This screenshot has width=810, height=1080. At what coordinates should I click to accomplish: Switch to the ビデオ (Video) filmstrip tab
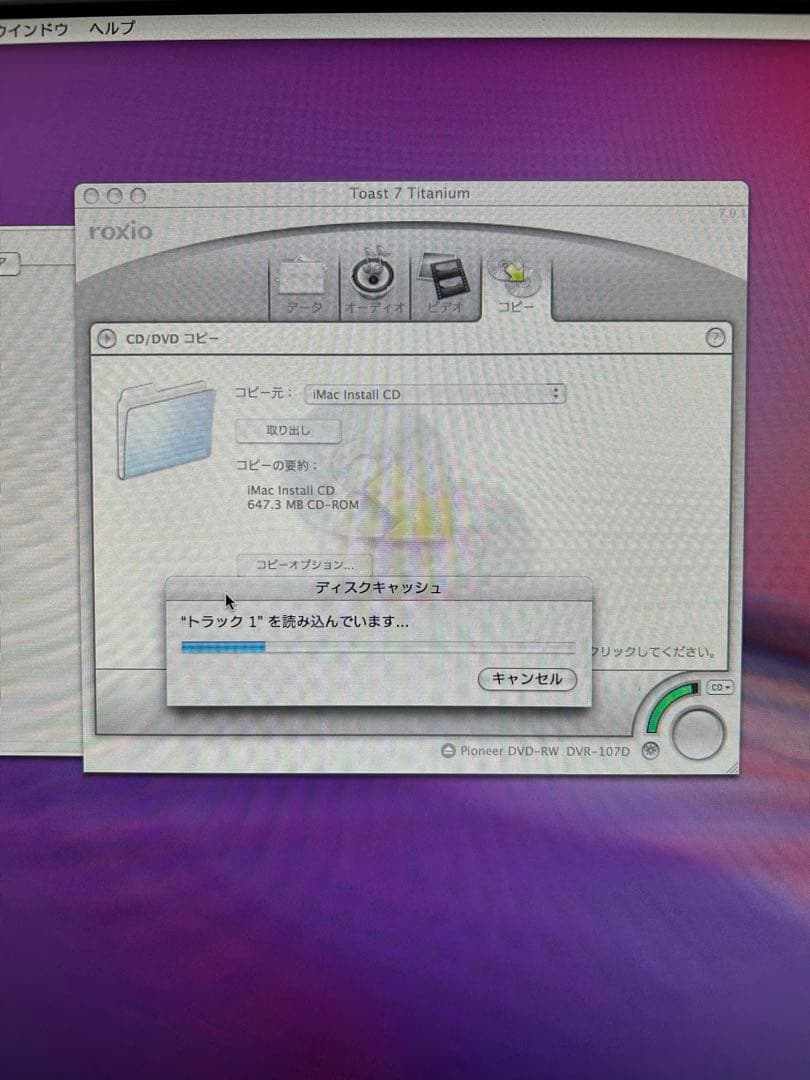coord(444,285)
